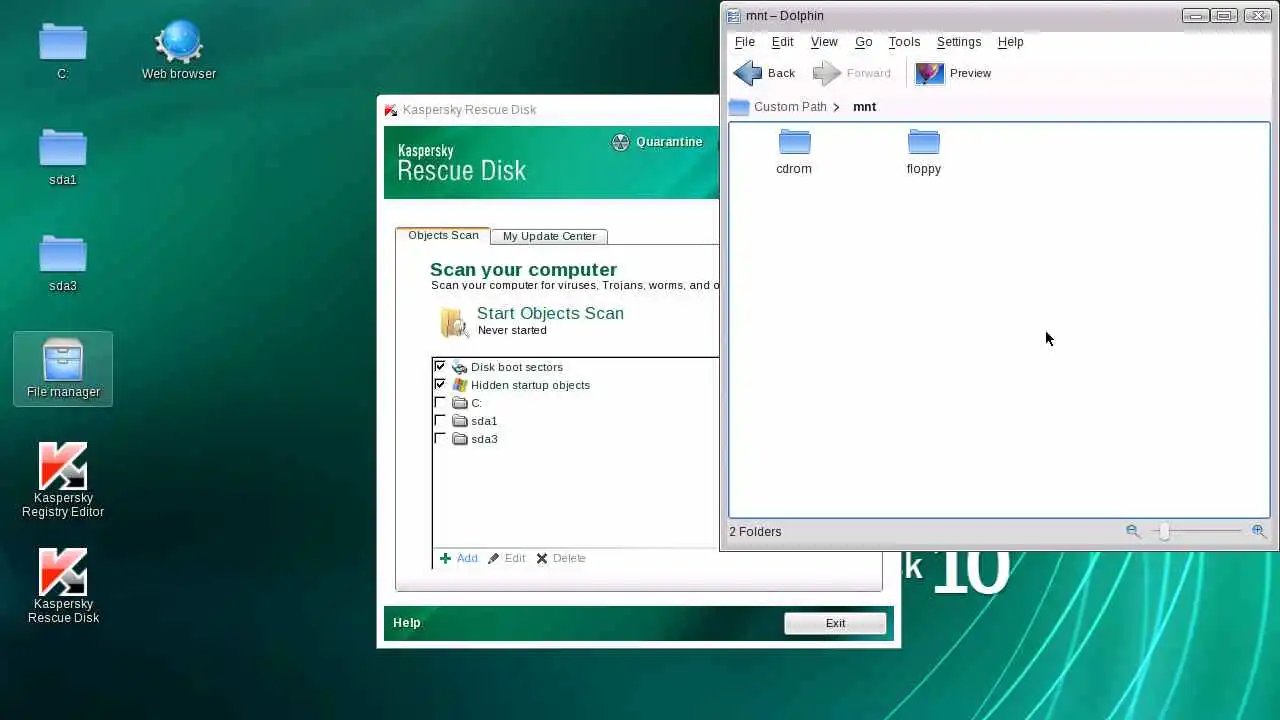Check the sda1 scan checkbox
The width and height of the screenshot is (1280, 720).
[440, 421]
